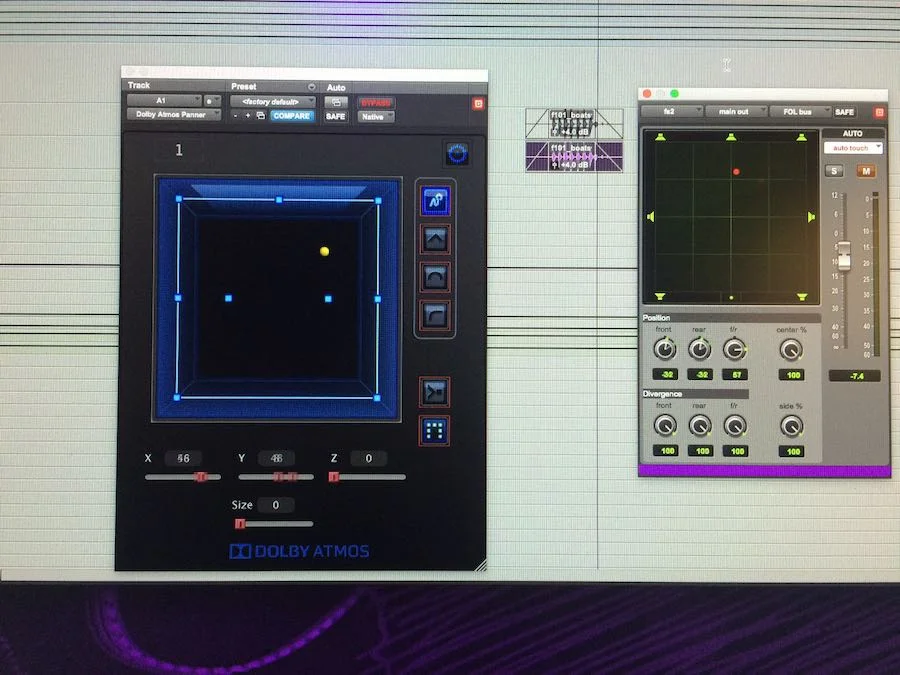Toggle the red BYPASS button
The image size is (900, 675).
376,102
